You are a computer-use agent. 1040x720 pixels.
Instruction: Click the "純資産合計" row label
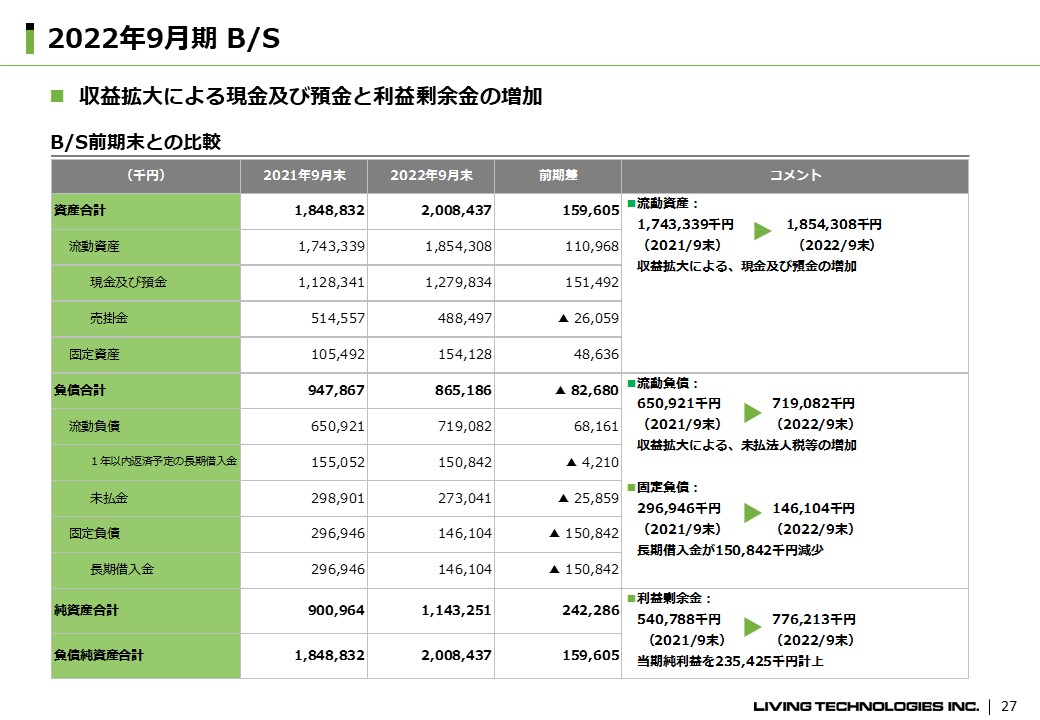click(86, 611)
